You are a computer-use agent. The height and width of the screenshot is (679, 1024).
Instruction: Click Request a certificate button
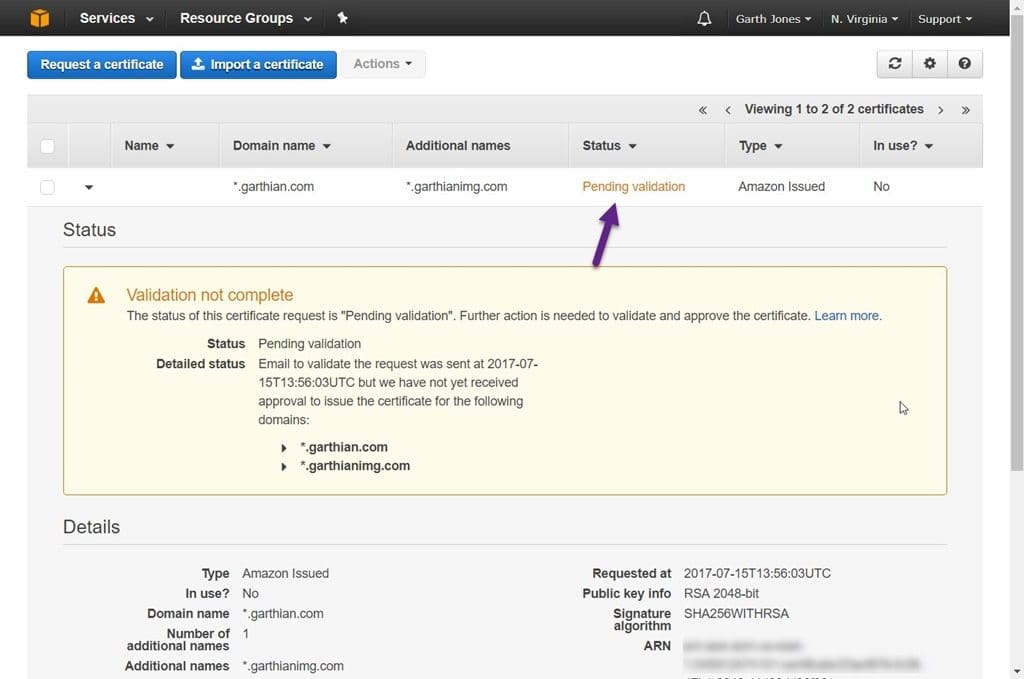[102, 65]
